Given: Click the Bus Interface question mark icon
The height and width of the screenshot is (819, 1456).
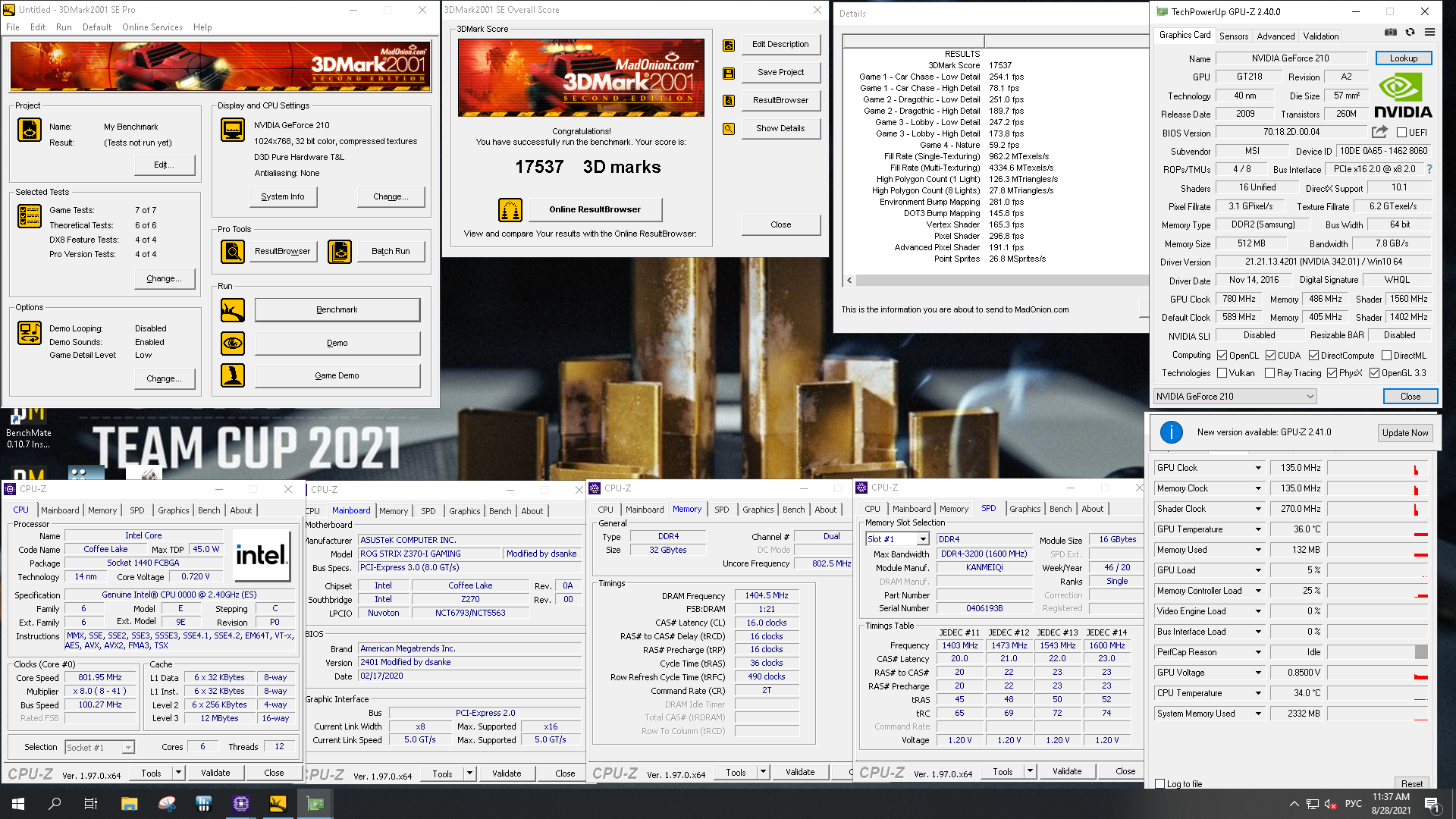Looking at the screenshot, I should click(1429, 169).
